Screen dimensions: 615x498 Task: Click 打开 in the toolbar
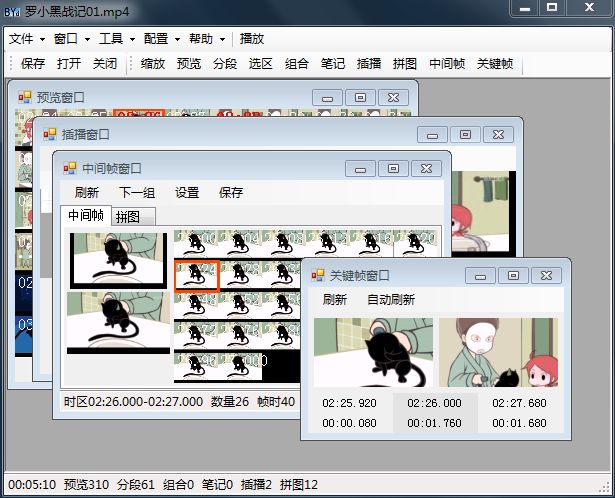click(69, 63)
